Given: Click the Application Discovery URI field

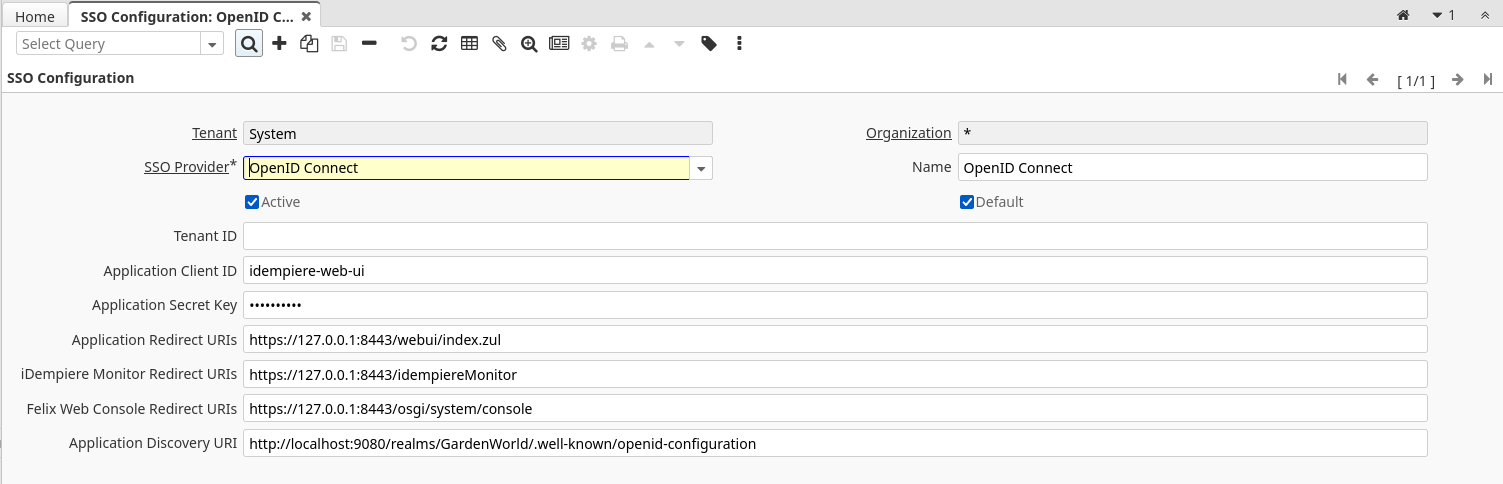Looking at the screenshot, I should tap(835, 443).
